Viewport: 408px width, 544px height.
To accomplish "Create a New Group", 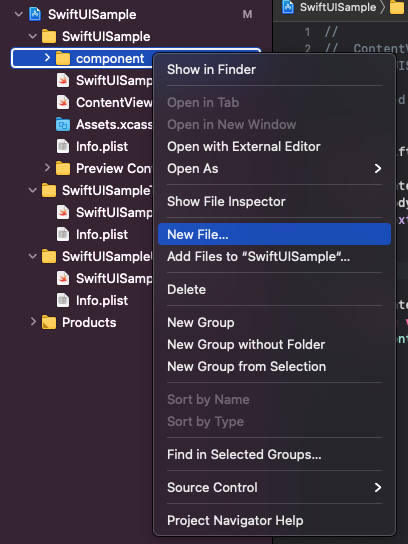I will [x=274, y=322].
